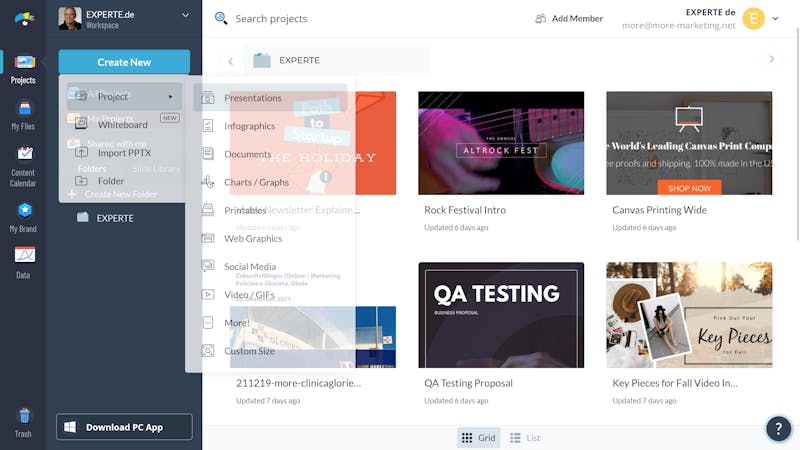Expand the EXPERTE.de workspace dropdown
Screen dimensions: 800x450
pyautogui.click(x=186, y=15)
